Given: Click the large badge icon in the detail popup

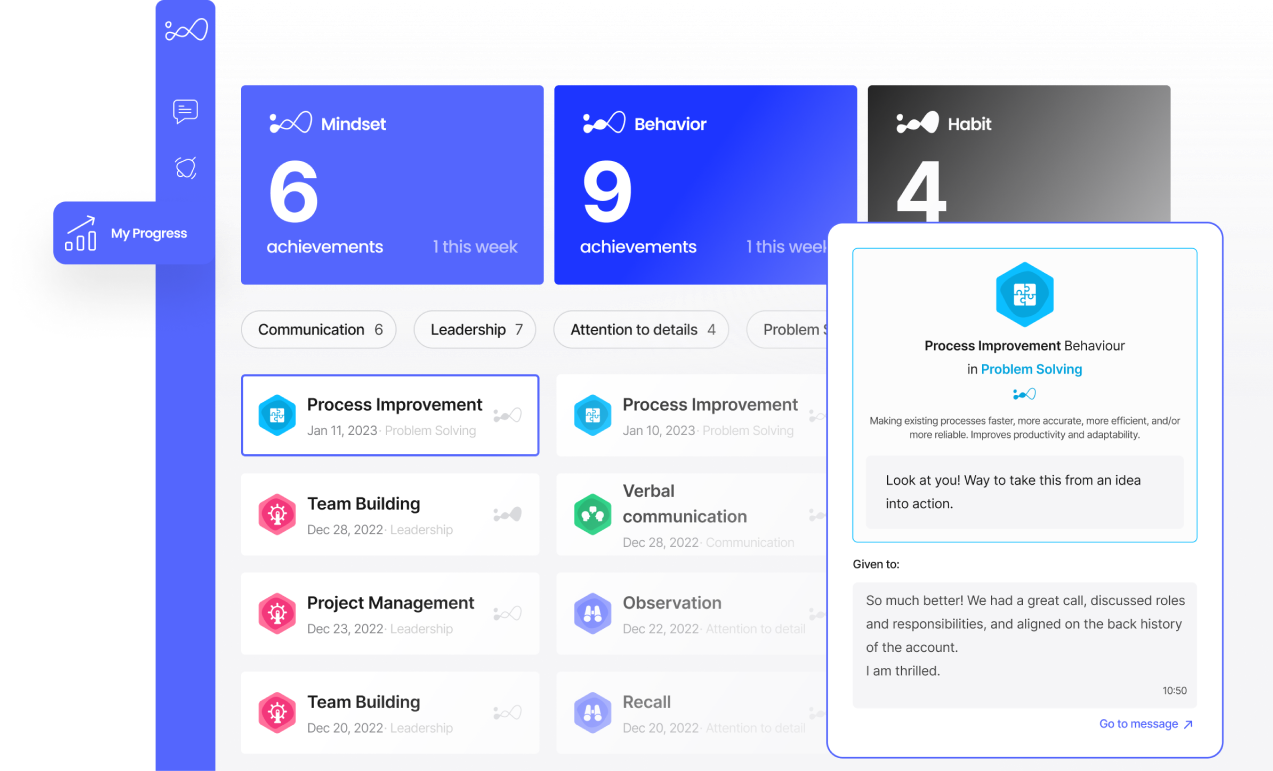Looking at the screenshot, I should click(x=1024, y=294).
